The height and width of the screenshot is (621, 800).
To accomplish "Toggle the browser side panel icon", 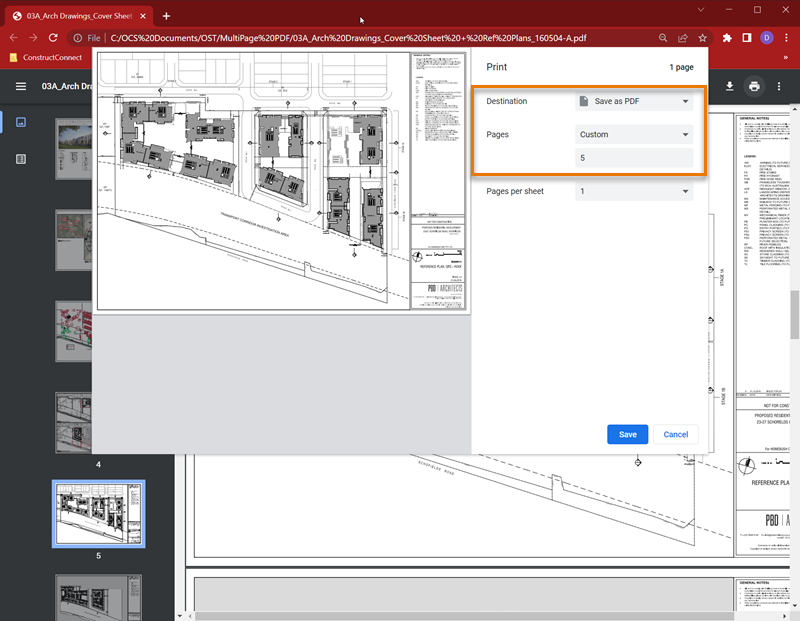I will (747, 38).
